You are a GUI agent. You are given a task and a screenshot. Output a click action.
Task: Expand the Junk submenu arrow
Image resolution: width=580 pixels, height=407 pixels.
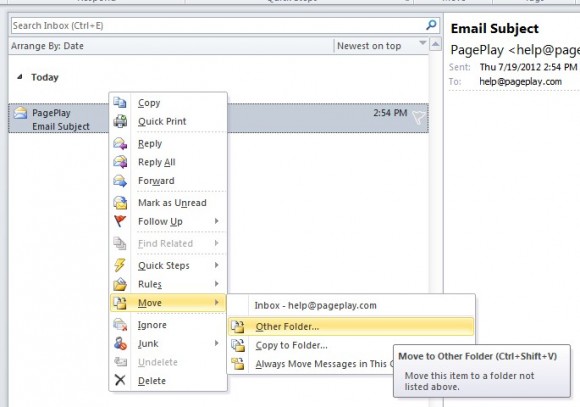[217, 343]
